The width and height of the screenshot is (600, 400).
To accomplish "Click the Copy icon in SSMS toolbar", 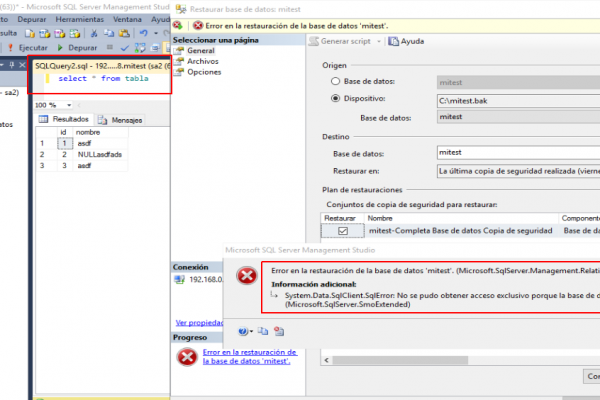I will 109,34.
